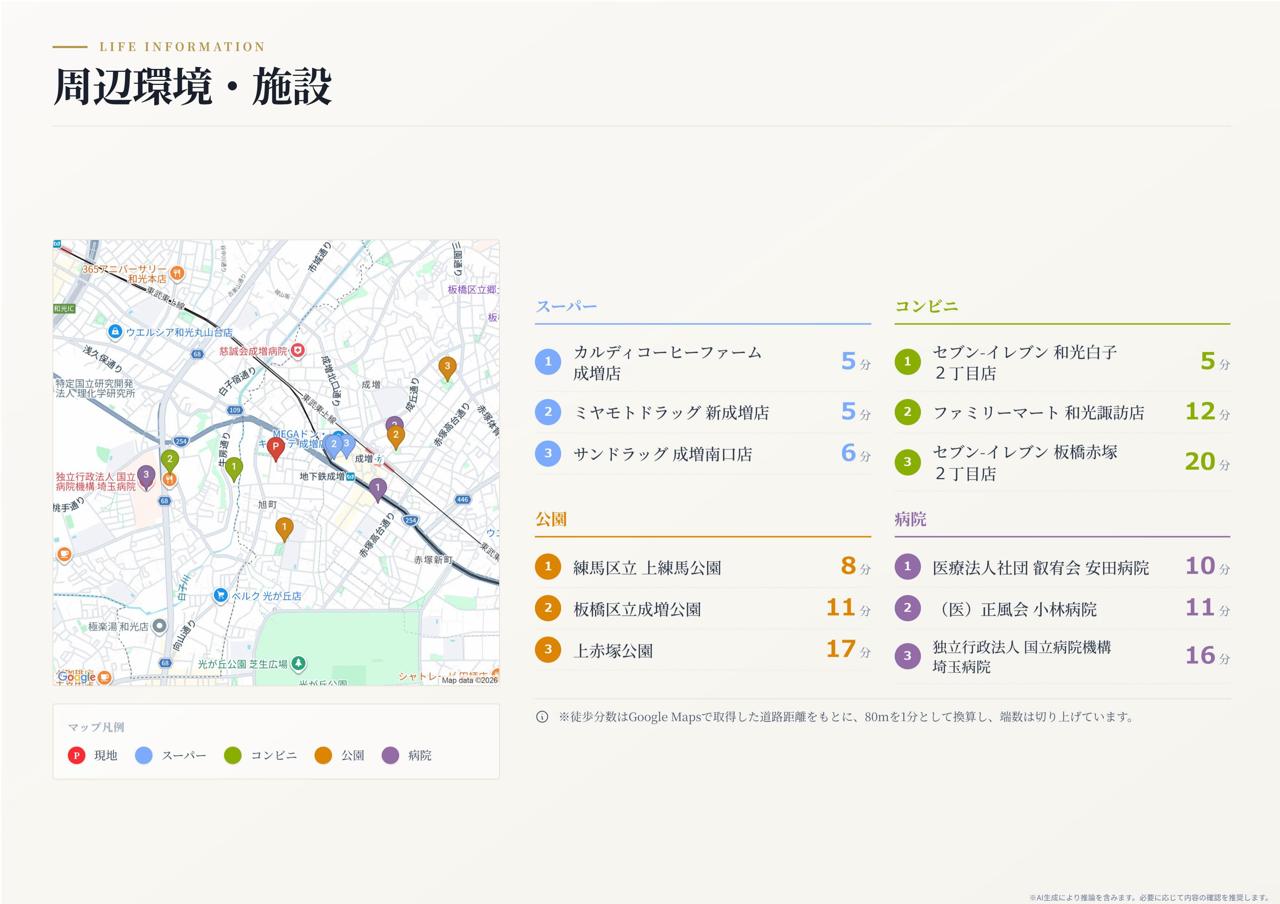Click the purple 病院 legend dot

(390, 755)
